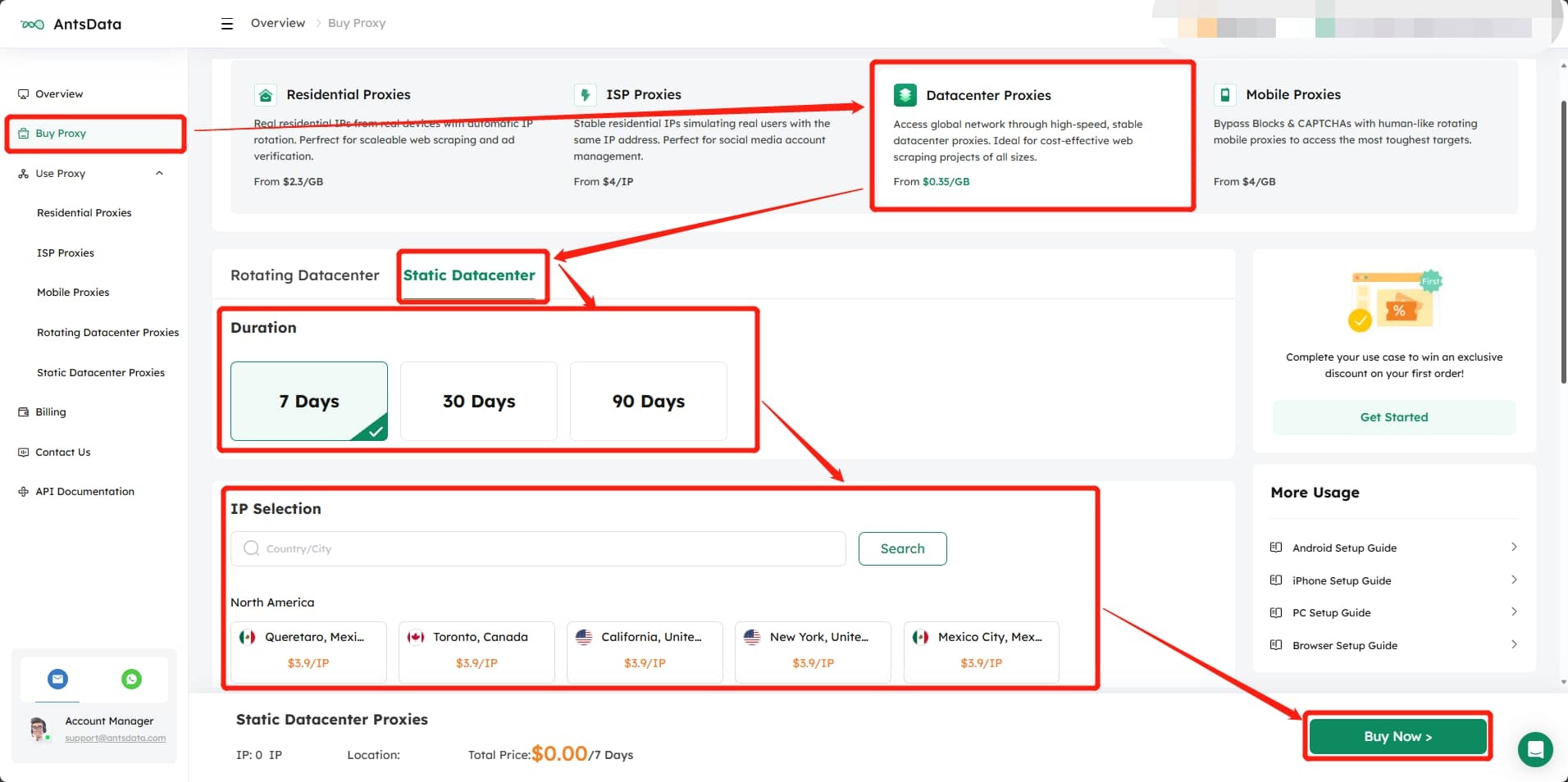Click Android Setup Guide book icon
This screenshot has width=1568, height=782.
(x=1276, y=548)
